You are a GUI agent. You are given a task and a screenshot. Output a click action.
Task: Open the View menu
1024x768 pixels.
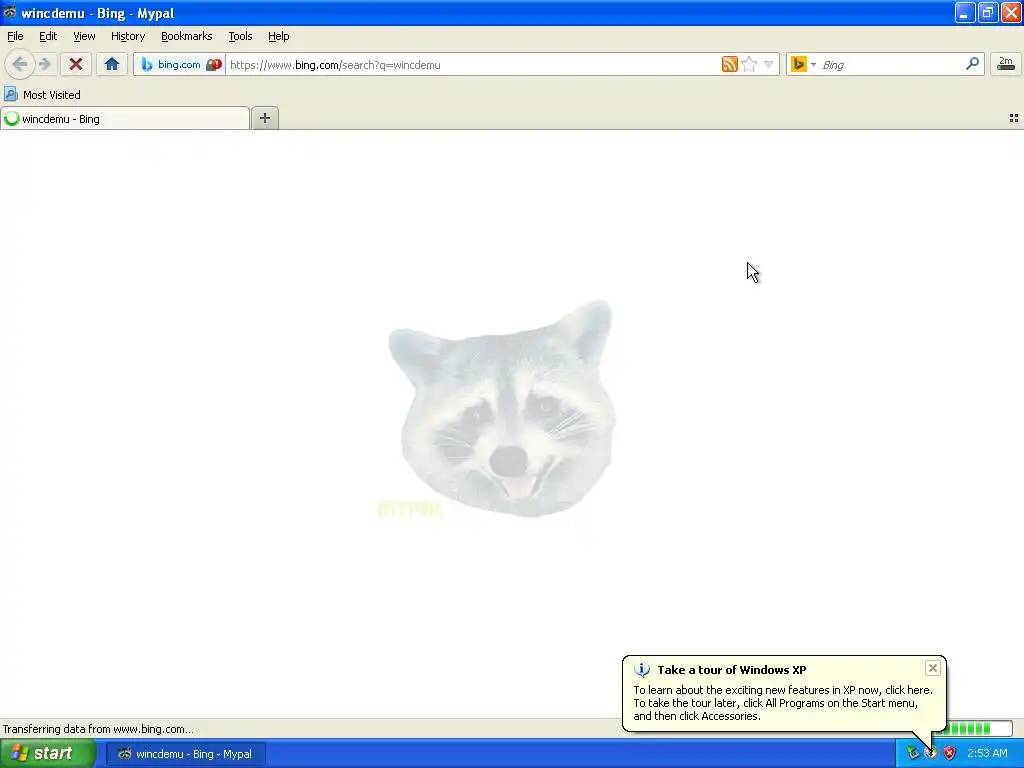(x=84, y=36)
